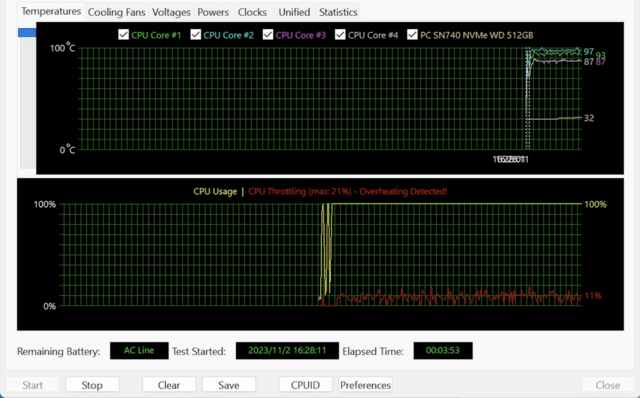Click the green 93 temperature reading

(x=600, y=55)
